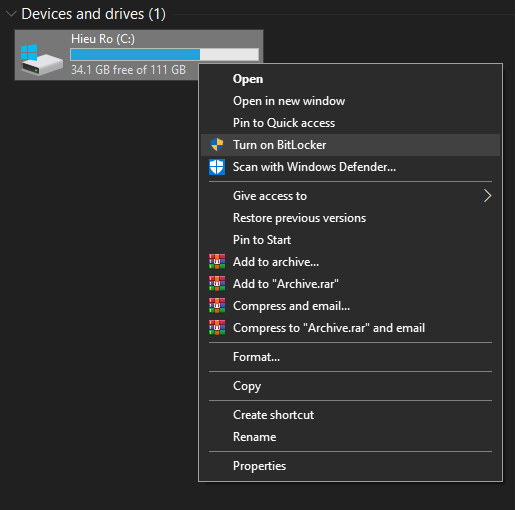The width and height of the screenshot is (516, 510).
Task: Click WinRAR icon beside Compress and email...
Action: pos(217,306)
